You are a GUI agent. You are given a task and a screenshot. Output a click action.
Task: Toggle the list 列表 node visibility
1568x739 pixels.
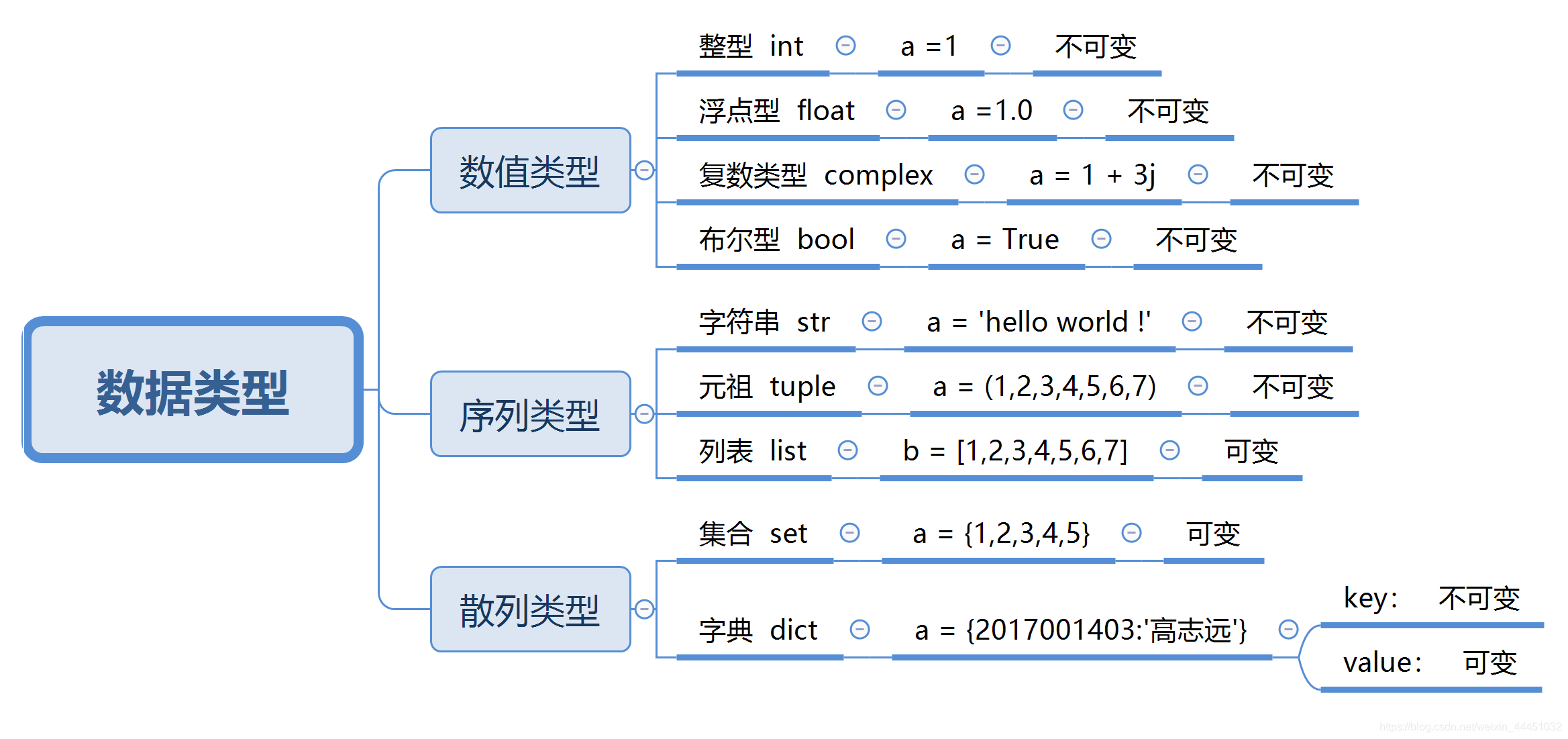pyautogui.click(x=847, y=449)
